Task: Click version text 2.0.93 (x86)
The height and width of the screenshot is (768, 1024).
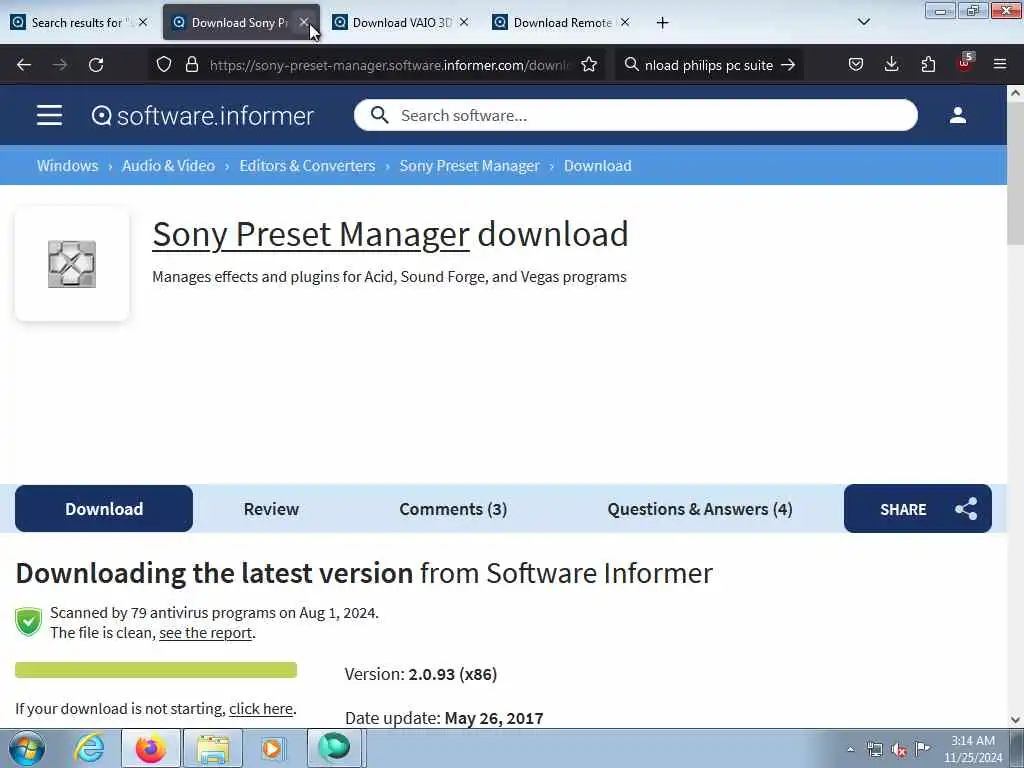Action: [453, 675]
